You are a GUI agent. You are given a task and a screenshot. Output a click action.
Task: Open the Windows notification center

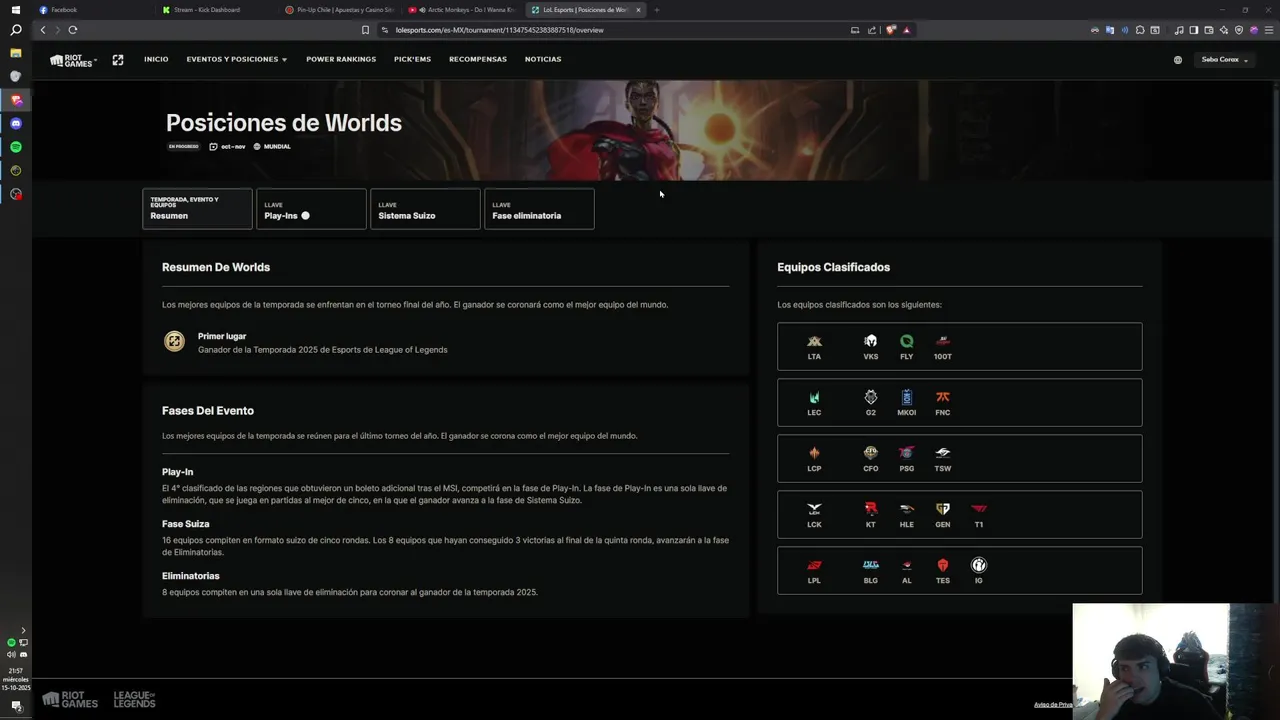(15, 706)
